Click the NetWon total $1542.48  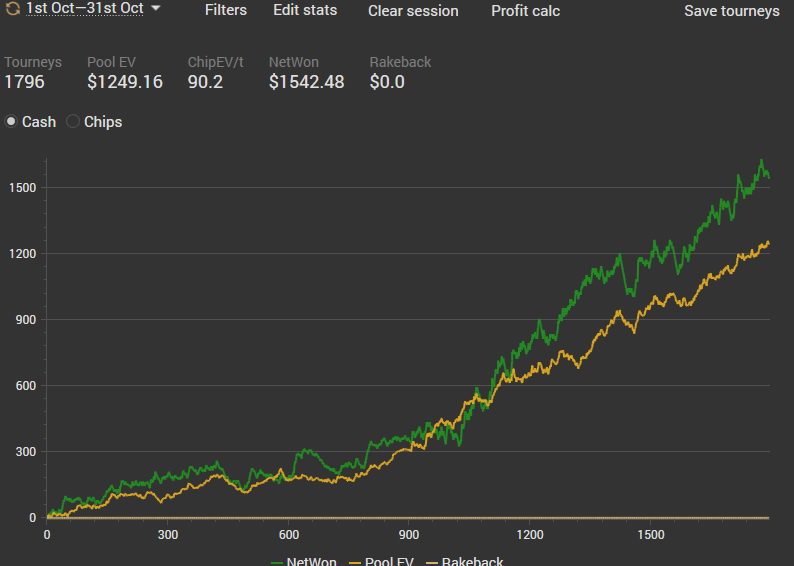pyautogui.click(x=306, y=82)
